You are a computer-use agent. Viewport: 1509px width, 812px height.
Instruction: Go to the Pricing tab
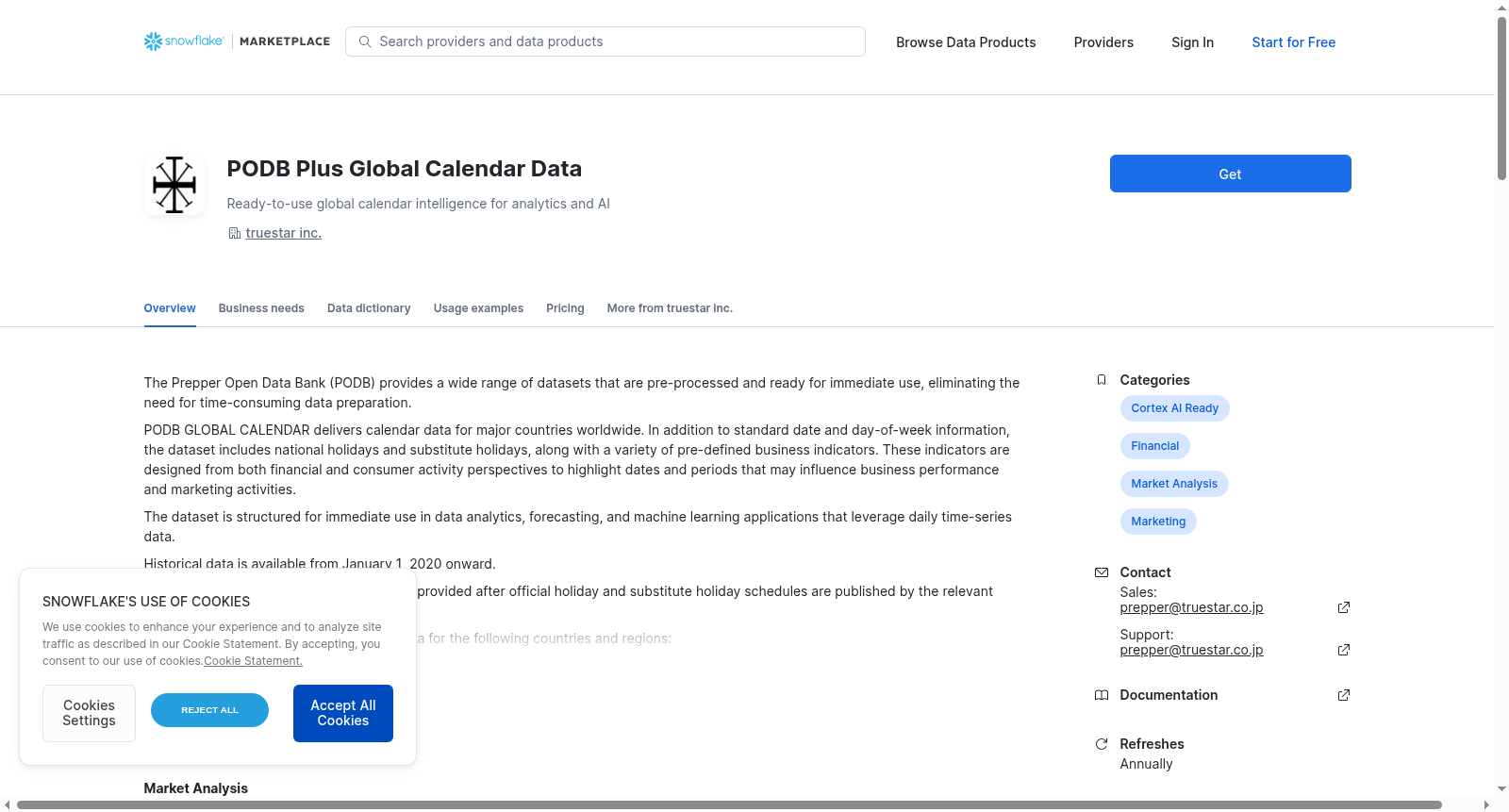[x=565, y=308]
